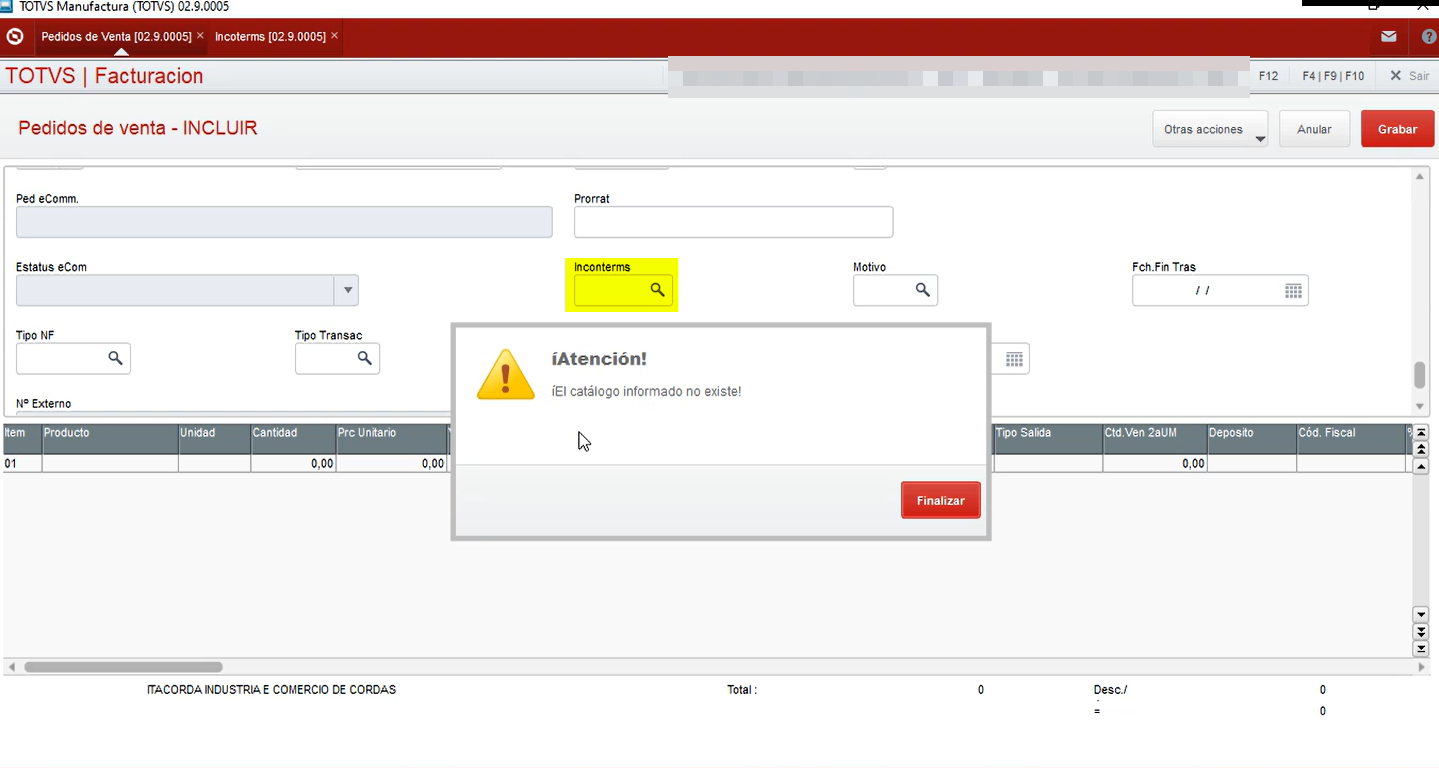Image resolution: width=1439 pixels, height=768 pixels.
Task: Click the TOTVS | Facturacion title
Action: pos(105,76)
